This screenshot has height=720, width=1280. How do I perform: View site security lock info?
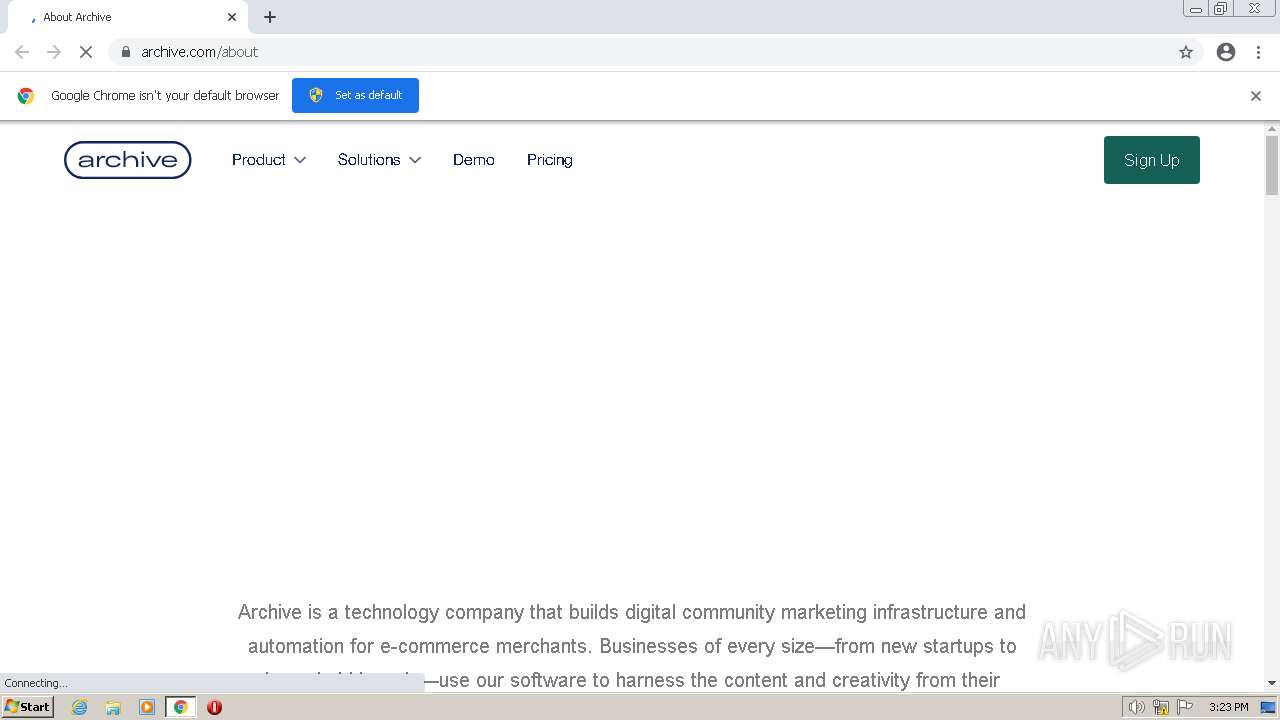(126, 52)
